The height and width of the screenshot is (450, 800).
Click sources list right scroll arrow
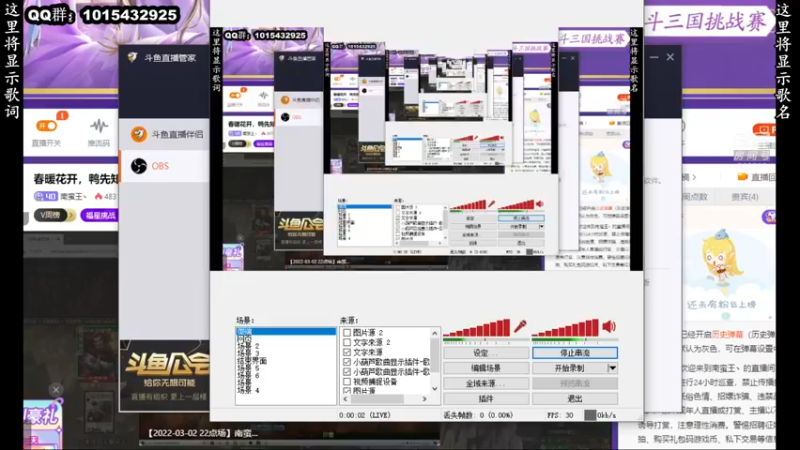tap(424, 399)
